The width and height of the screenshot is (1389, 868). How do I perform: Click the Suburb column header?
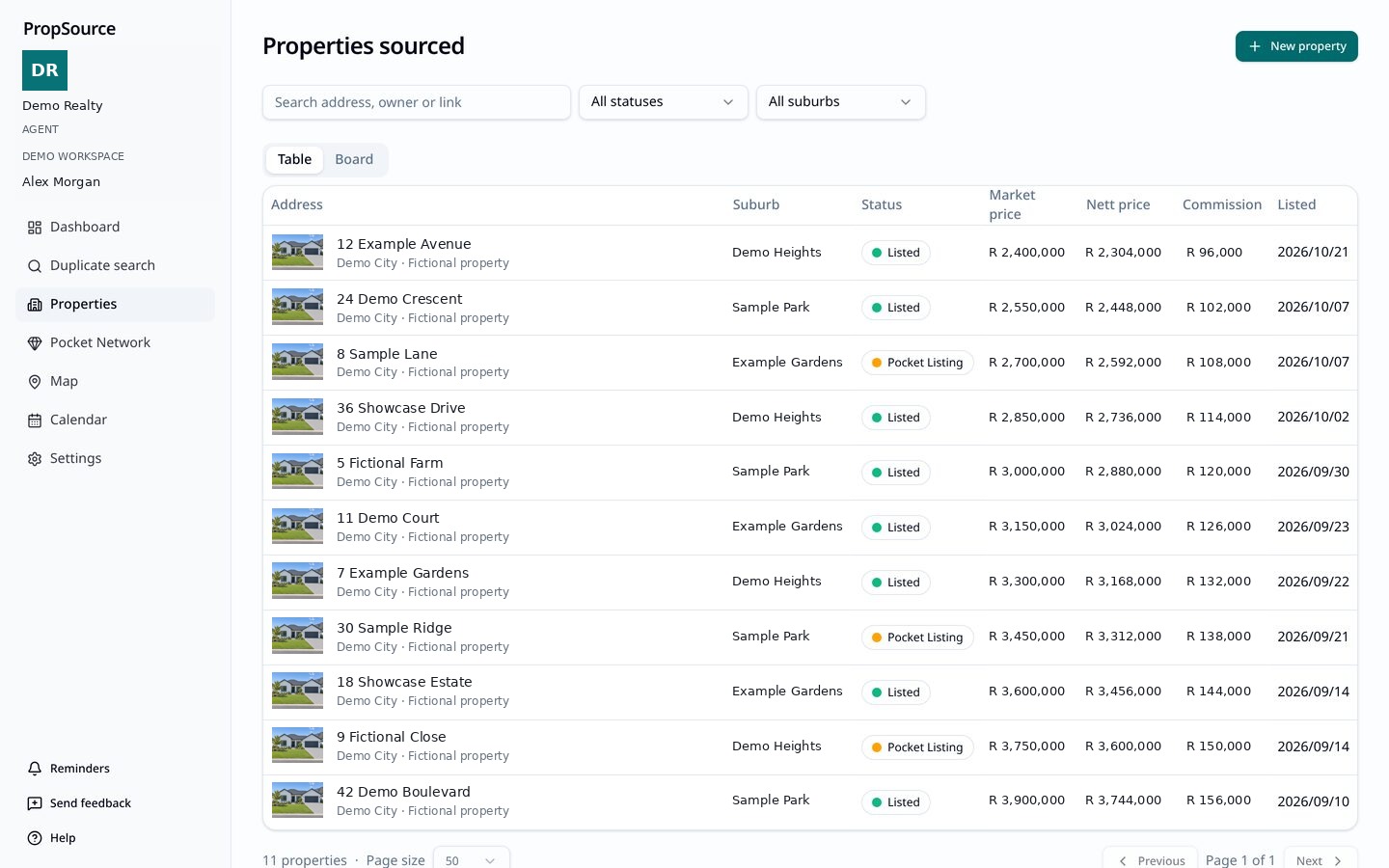pyautogui.click(x=756, y=205)
